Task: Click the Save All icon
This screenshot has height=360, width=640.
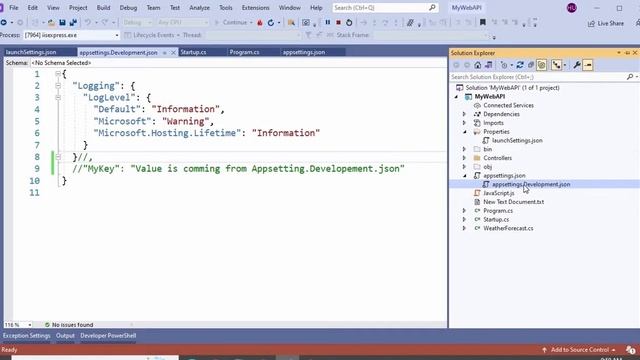Action: coord(73,22)
